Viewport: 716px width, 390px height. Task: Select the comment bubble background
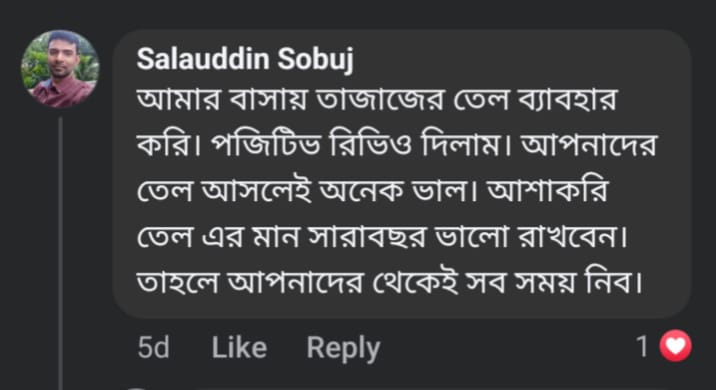point(401,174)
